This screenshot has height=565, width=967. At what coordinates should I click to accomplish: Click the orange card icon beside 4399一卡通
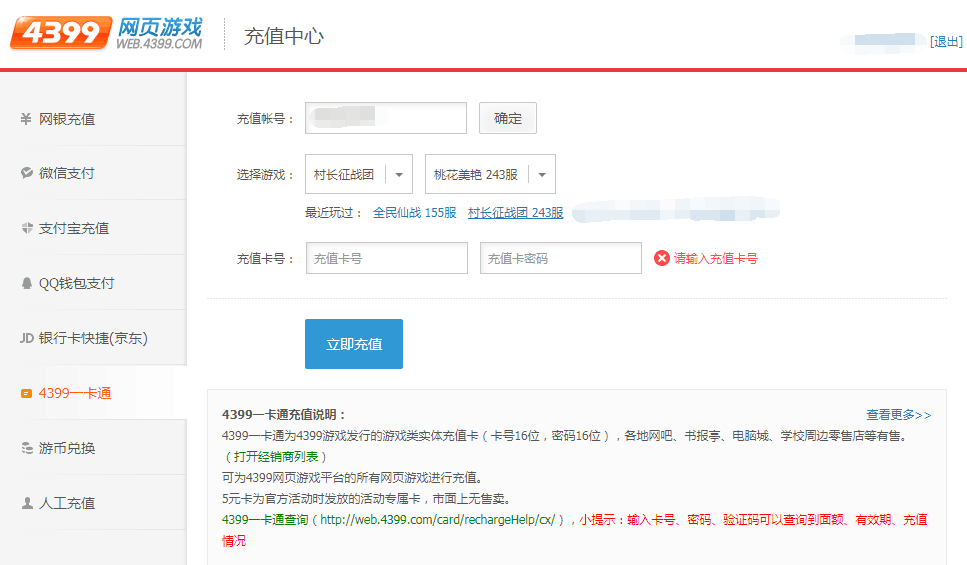point(26,393)
